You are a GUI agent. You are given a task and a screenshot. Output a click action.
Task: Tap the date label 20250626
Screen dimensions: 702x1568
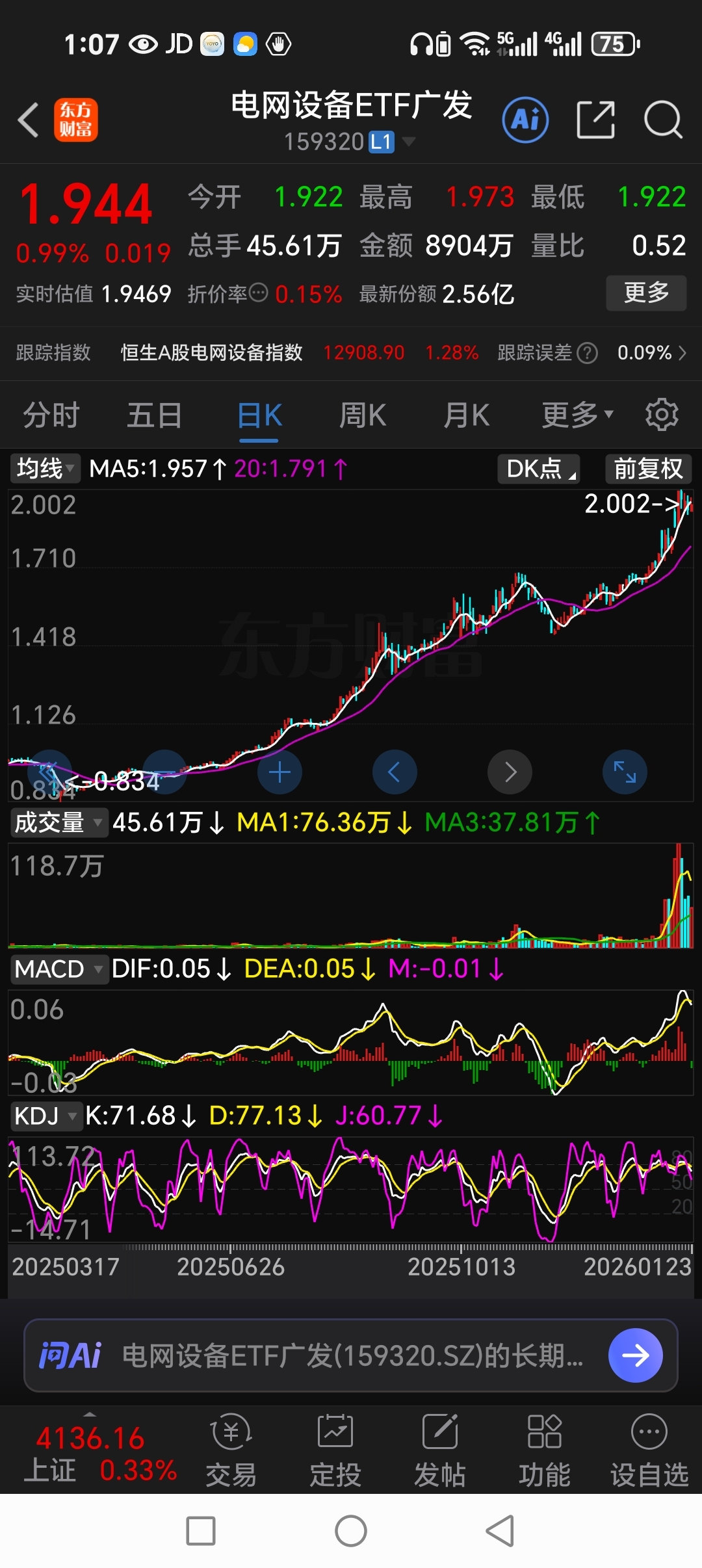(231, 1267)
